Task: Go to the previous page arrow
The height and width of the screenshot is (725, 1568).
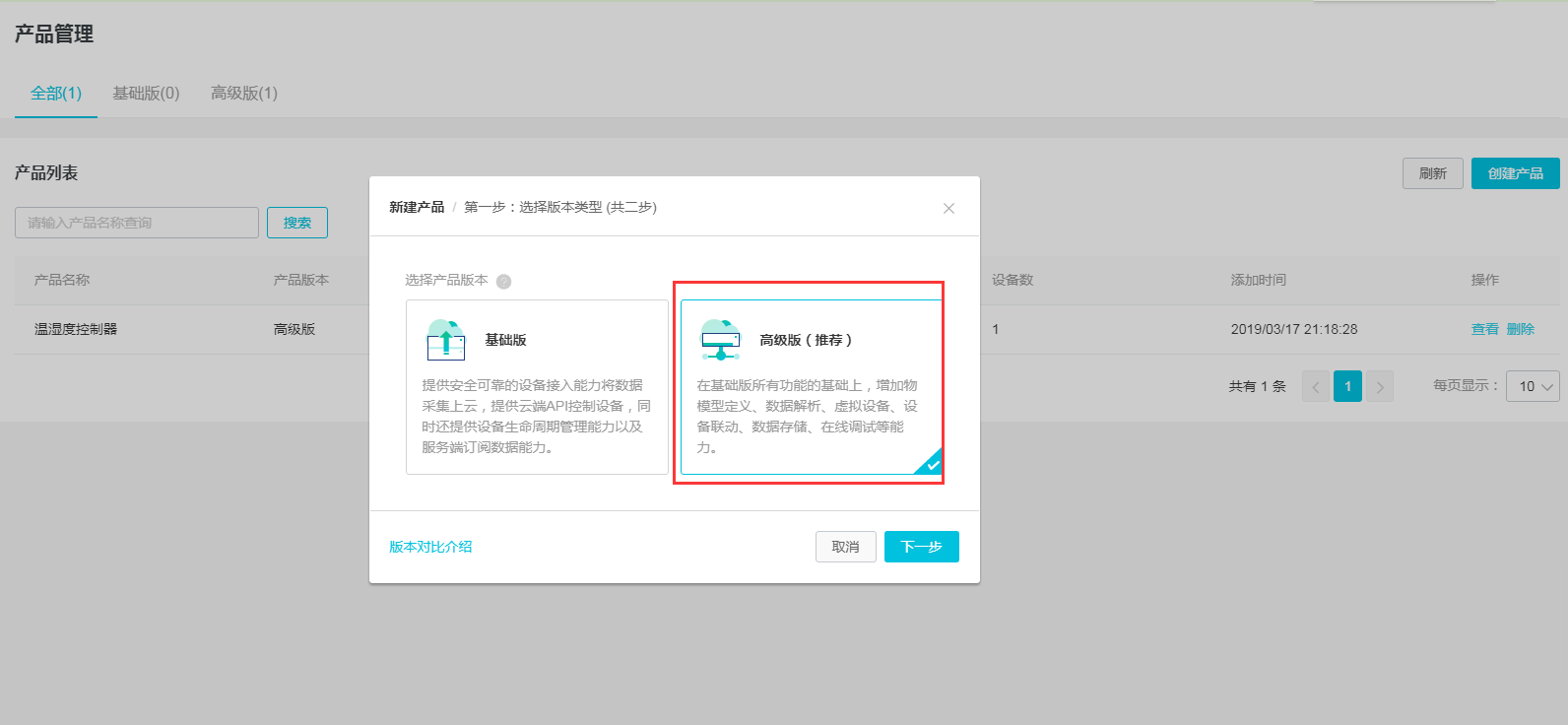Action: point(1316,386)
